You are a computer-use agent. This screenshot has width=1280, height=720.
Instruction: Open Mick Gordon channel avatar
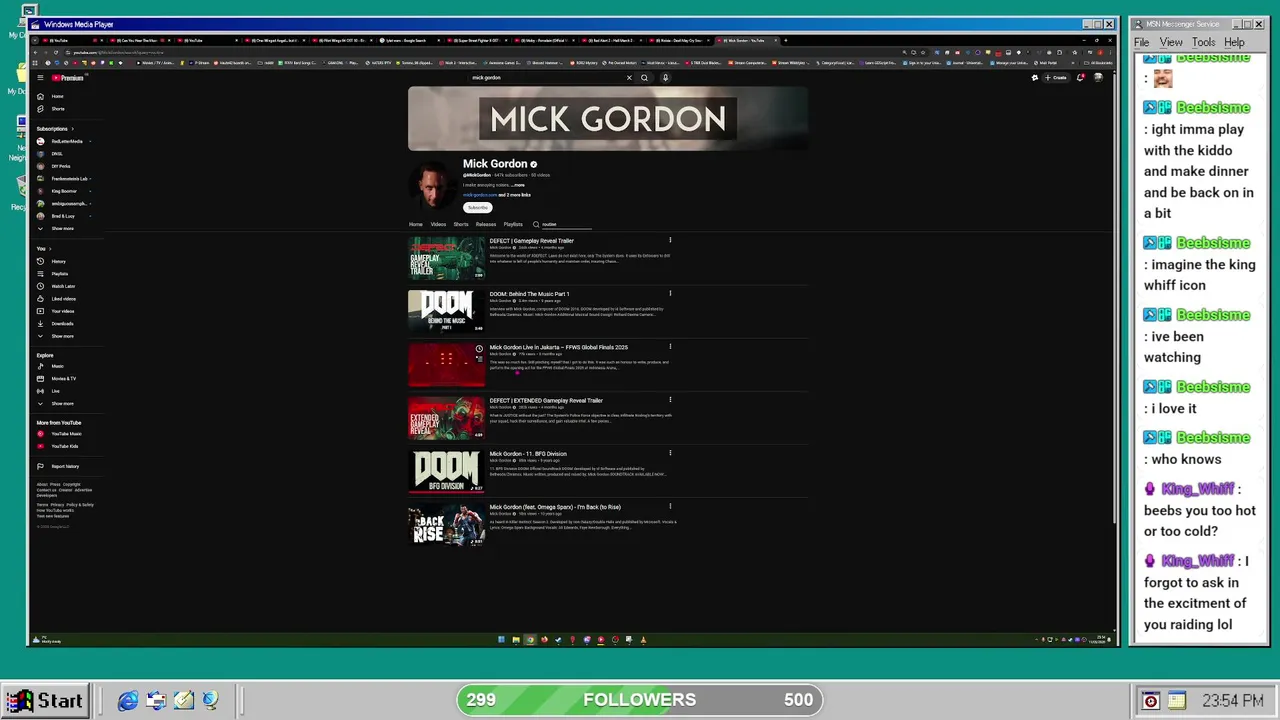[432, 185]
